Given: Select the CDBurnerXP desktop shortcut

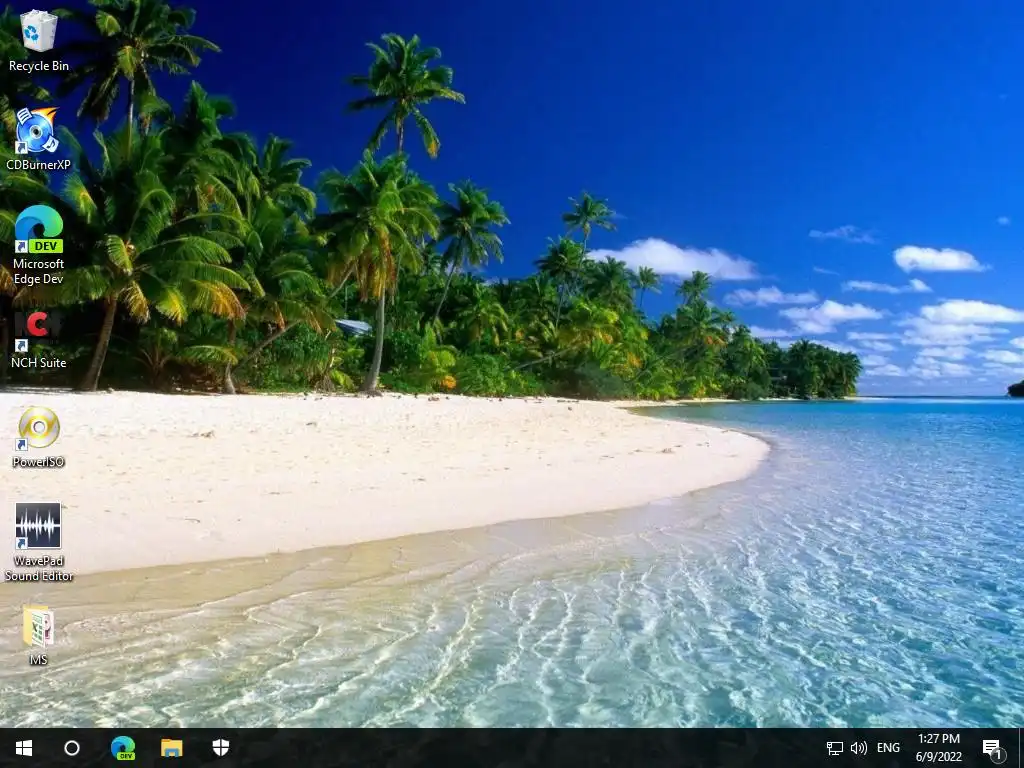Looking at the screenshot, I should coord(38,139).
